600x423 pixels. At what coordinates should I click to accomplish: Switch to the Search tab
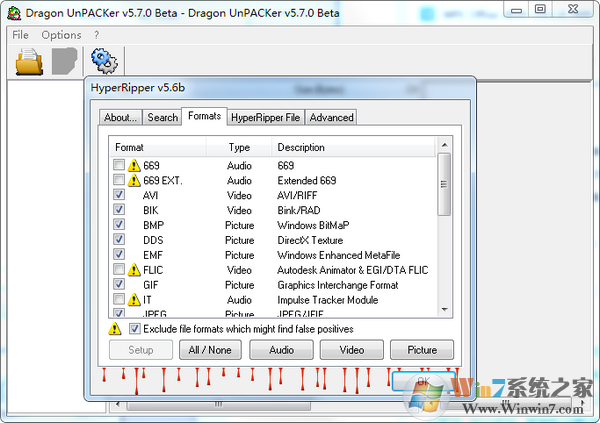coord(163,117)
